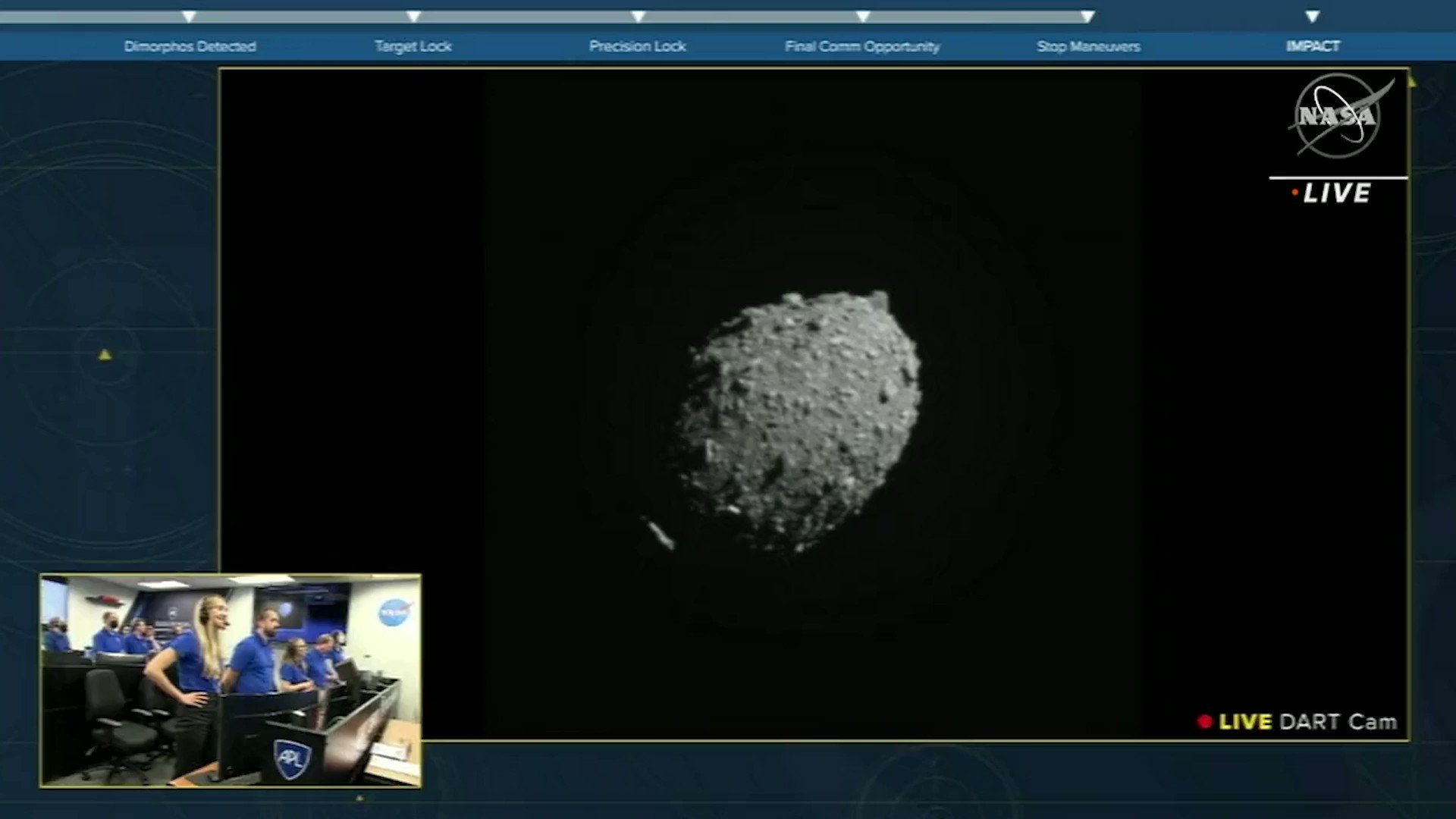Image resolution: width=1456 pixels, height=819 pixels.
Task: Click the NASA meatball logo
Action: 1335,118
